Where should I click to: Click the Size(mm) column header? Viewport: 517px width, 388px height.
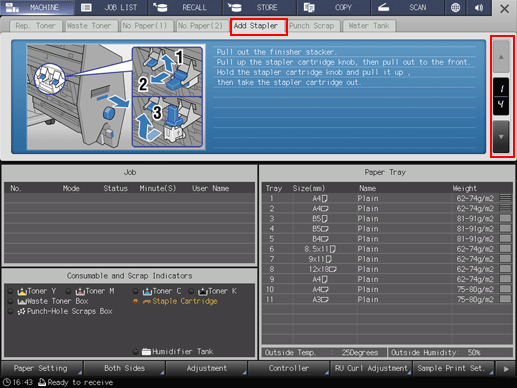(x=309, y=188)
